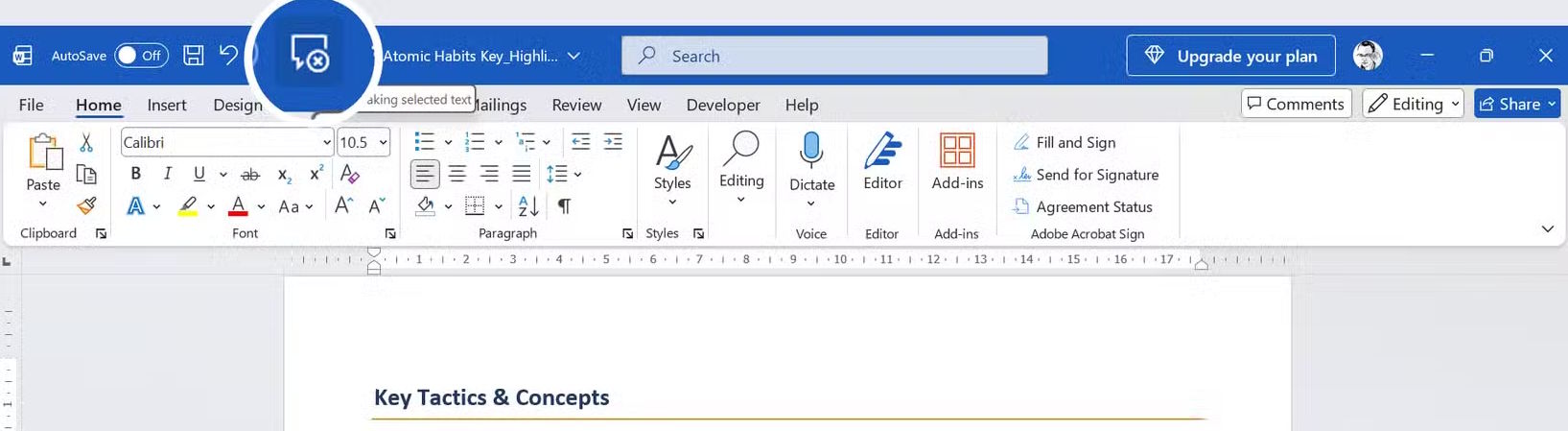Click Fill and Sign
1568x431 pixels.
(1065, 142)
